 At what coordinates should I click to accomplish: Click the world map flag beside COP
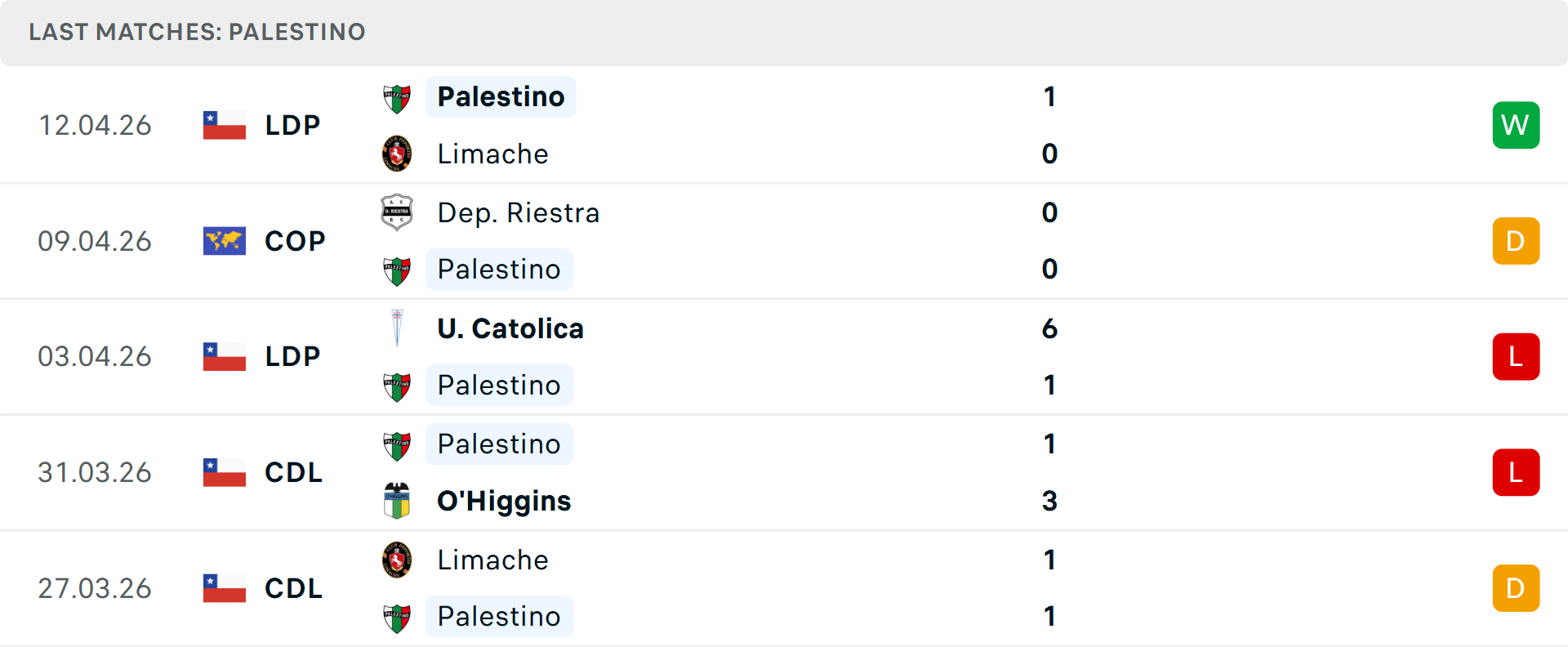[x=225, y=241]
